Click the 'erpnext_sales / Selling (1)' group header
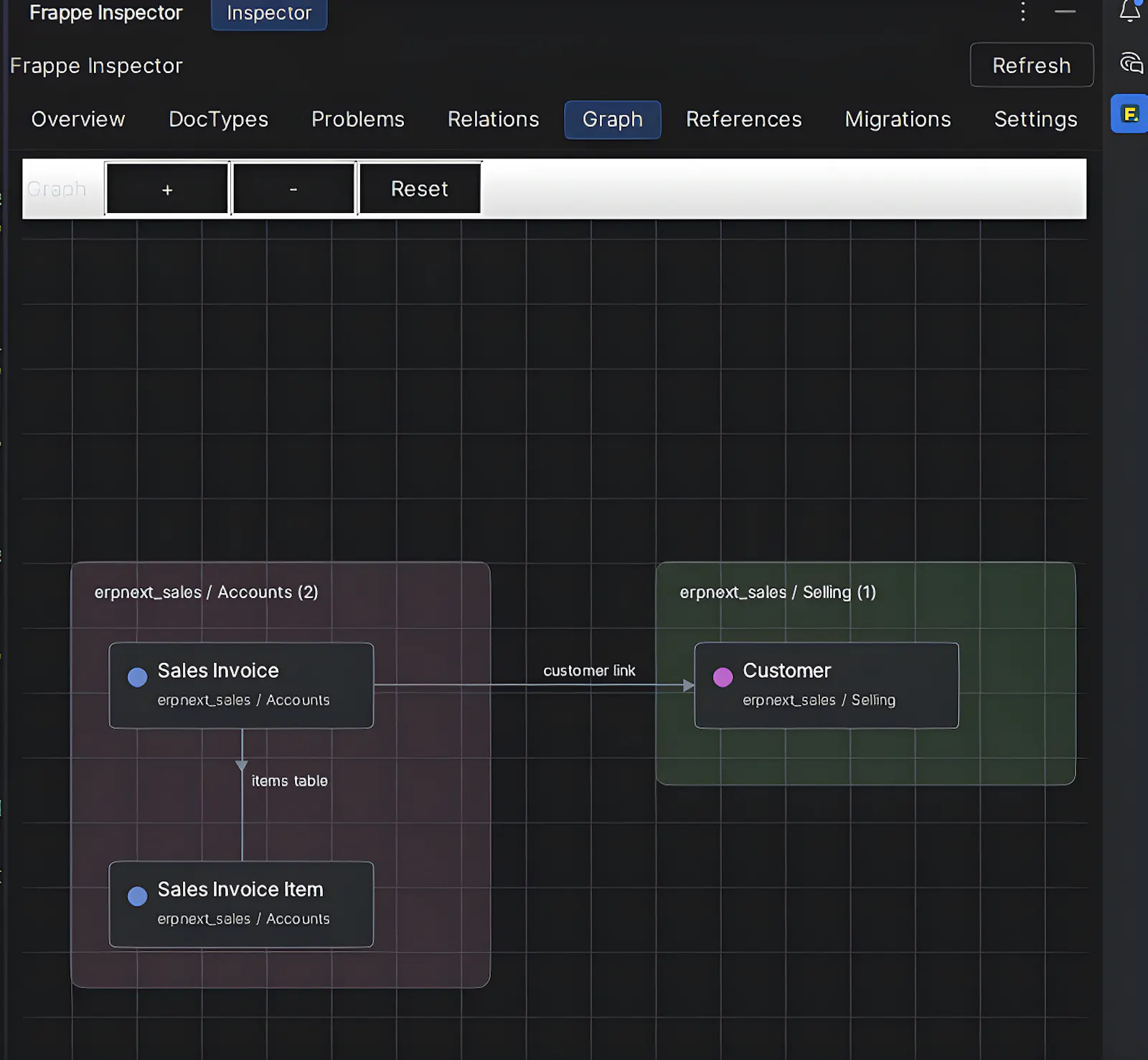This screenshot has height=1060, width=1148. point(778,592)
